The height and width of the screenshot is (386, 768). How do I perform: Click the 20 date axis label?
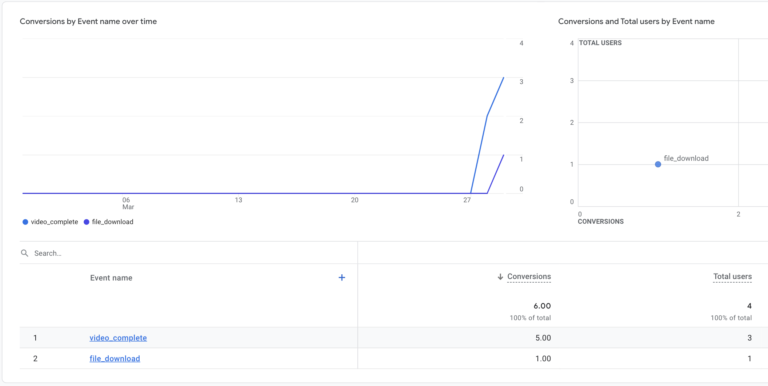coord(355,200)
